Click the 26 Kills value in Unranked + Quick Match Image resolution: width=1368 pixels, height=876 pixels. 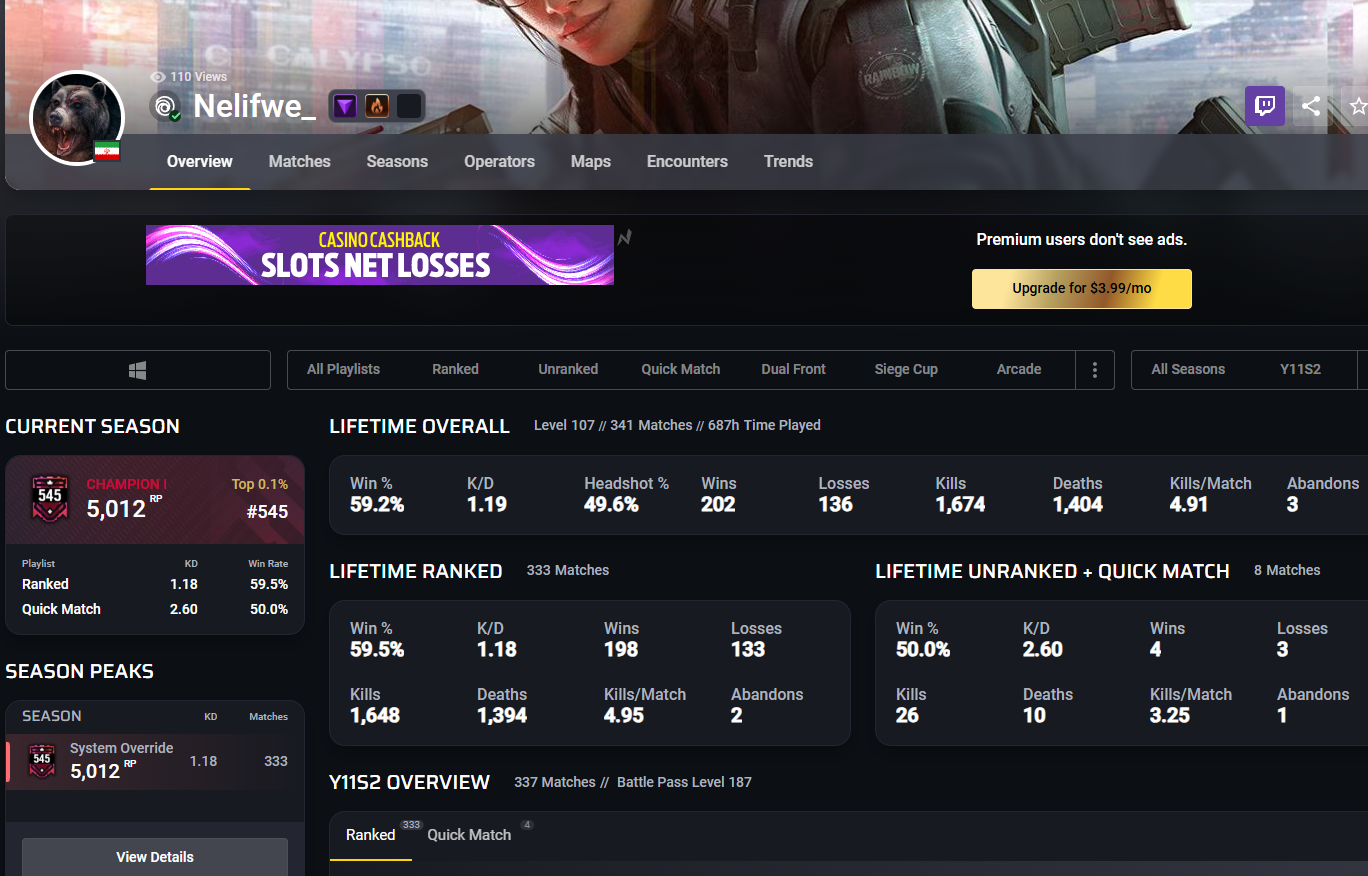click(907, 716)
